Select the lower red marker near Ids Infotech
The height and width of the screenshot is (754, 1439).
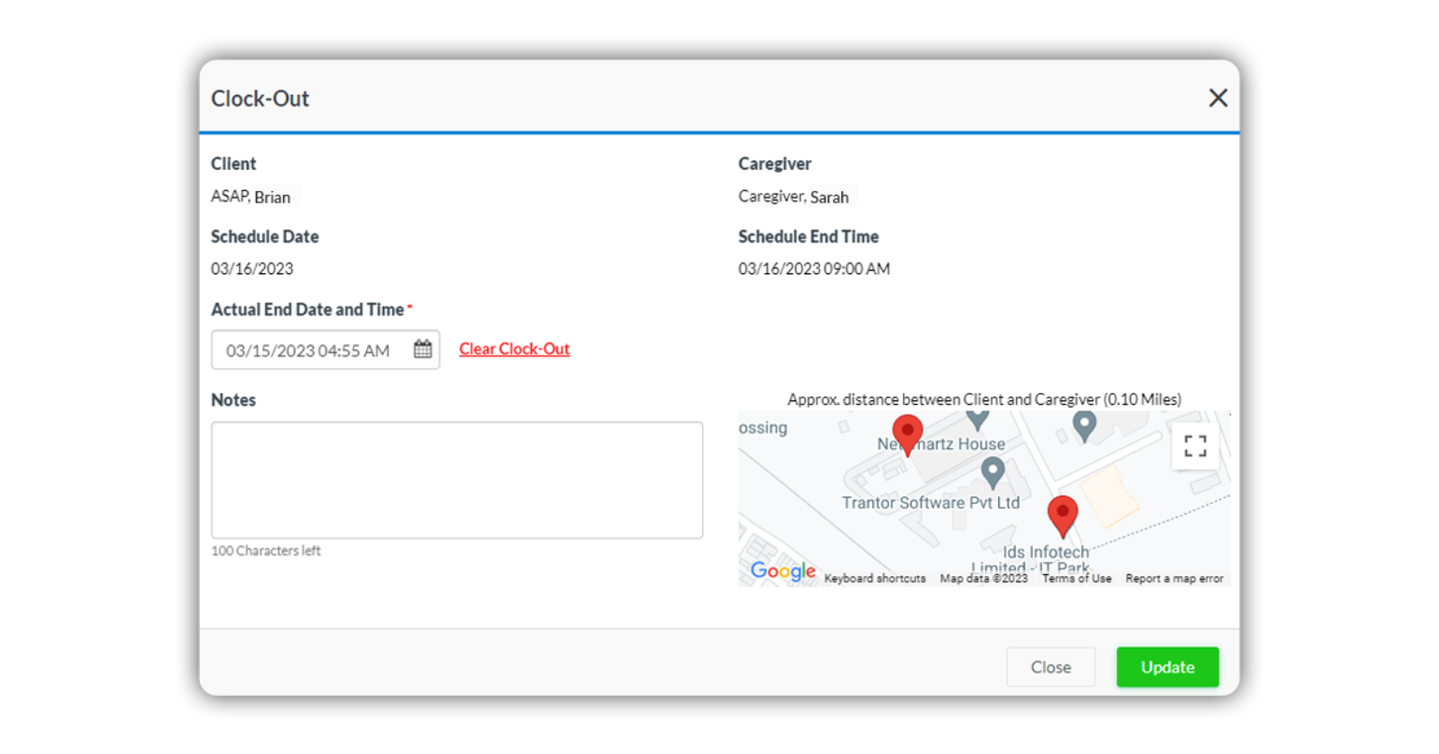pos(1063,512)
